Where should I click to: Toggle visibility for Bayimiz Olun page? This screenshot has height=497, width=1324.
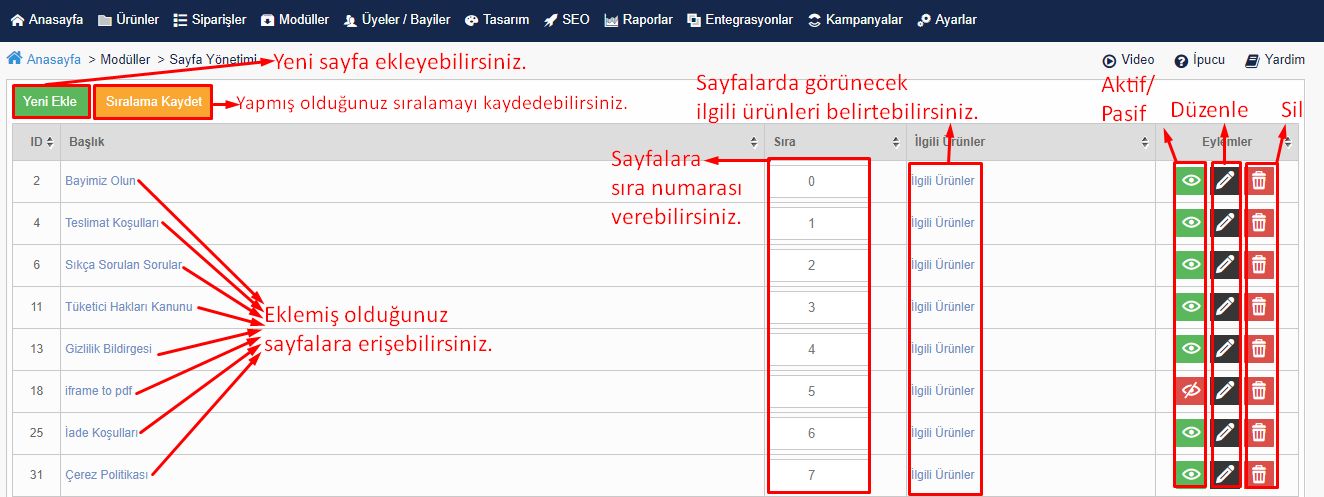[x=1190, y=181]
